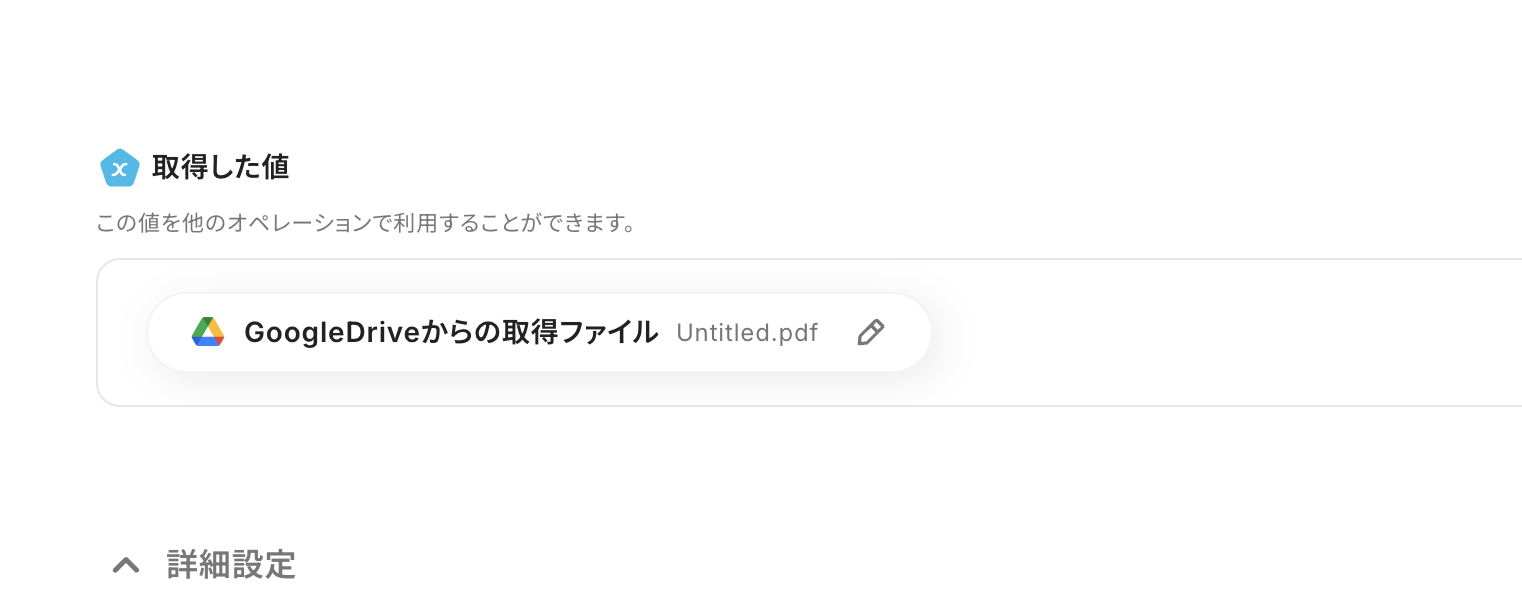Collapse 詳細設定 using the chevron arrow
Screen dimensions: 1522x596
point(126,565)
